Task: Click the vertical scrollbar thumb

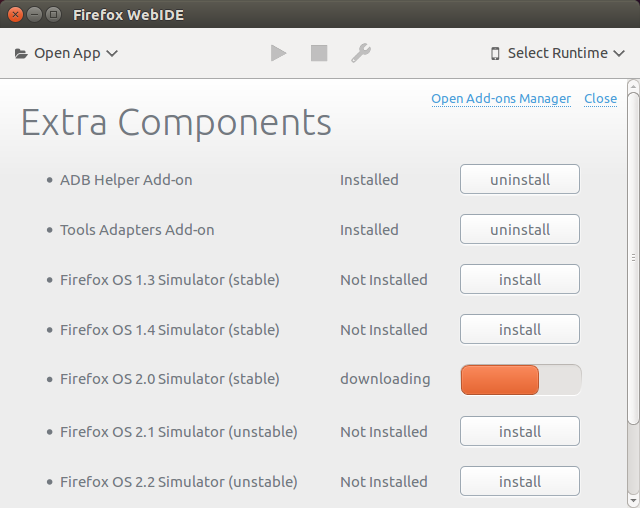Action: 633,258
